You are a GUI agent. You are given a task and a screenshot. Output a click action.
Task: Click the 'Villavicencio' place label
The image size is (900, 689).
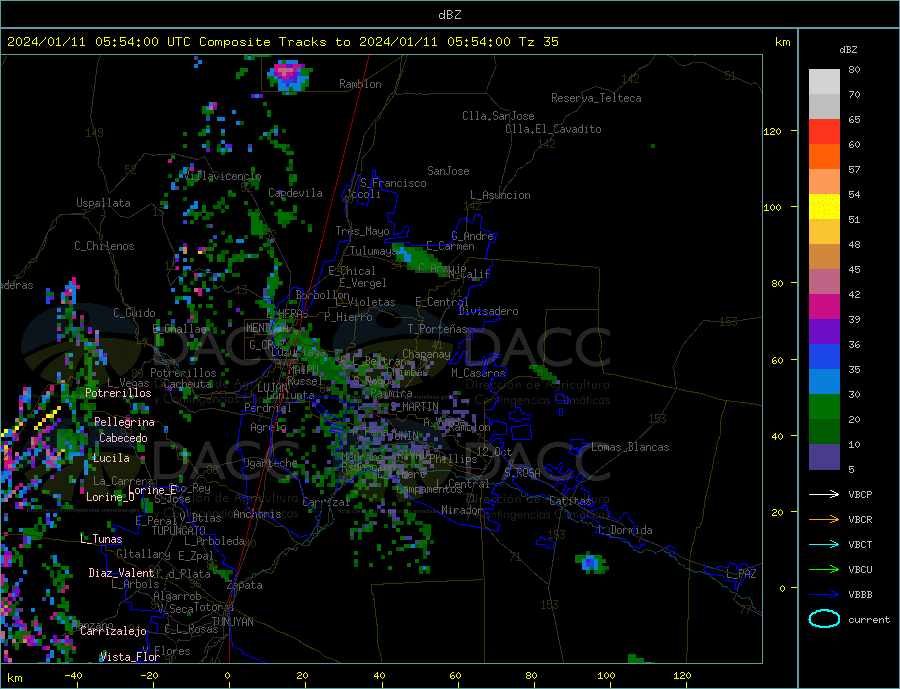pyautogui.click(x=223, y=176)
